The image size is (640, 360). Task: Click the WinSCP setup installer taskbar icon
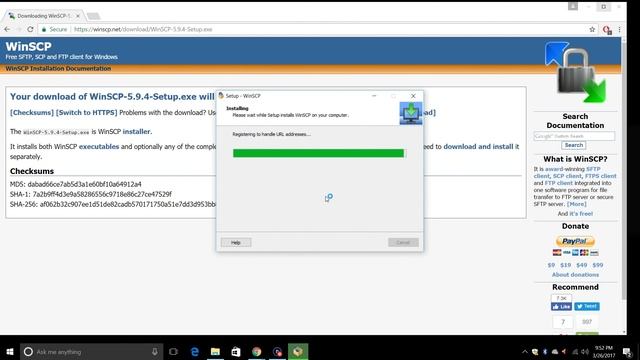(x=298, y=351)
